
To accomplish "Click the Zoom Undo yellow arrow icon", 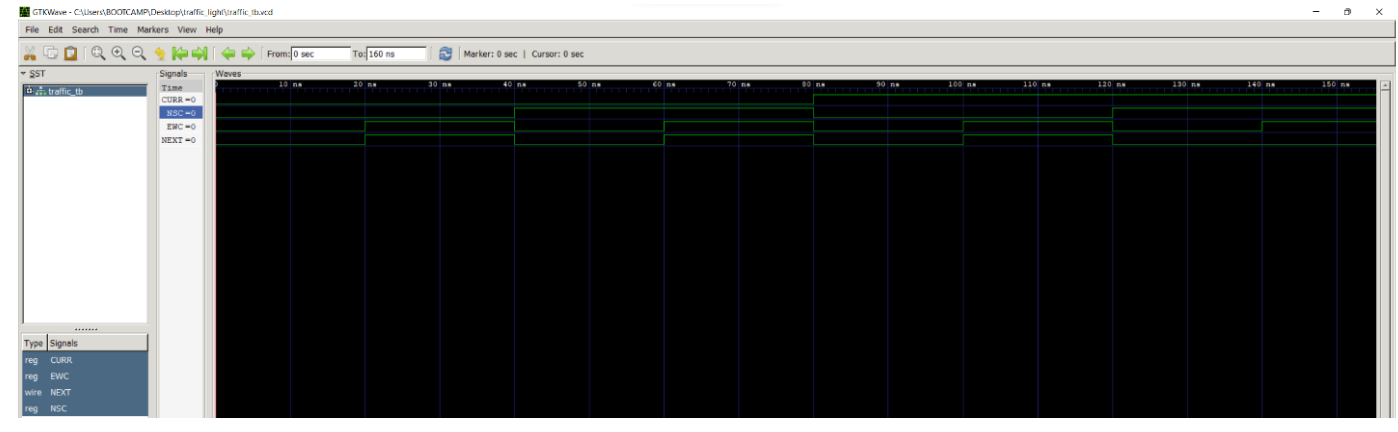I will click(x=159, y=54).
